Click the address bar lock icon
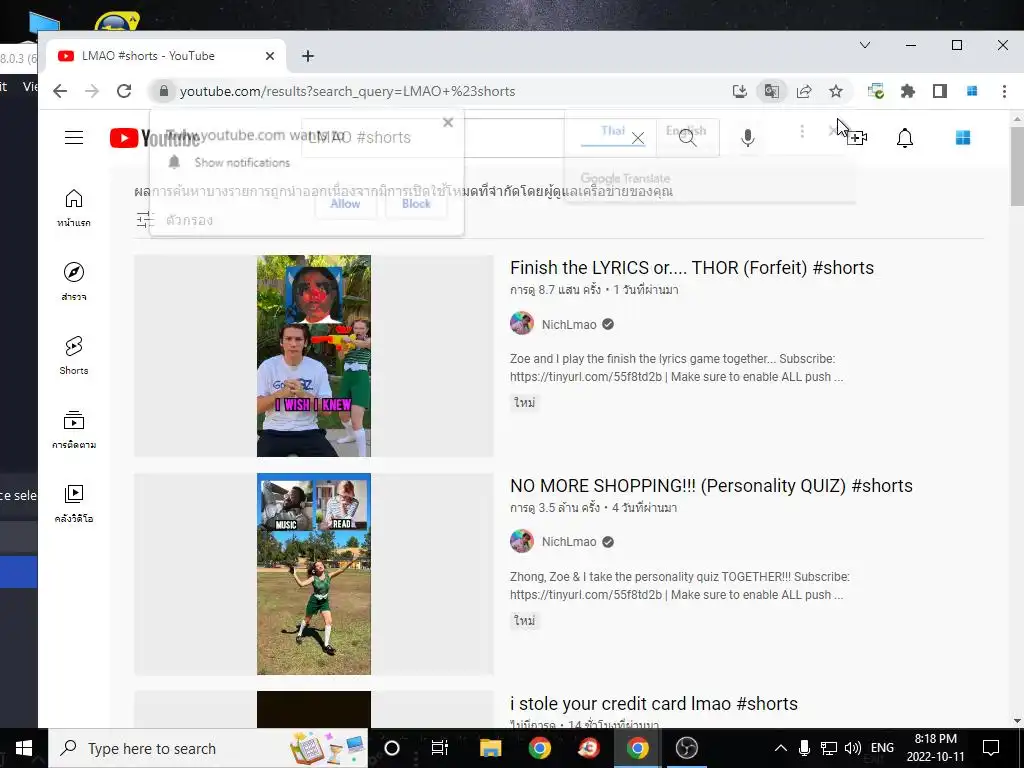Screen dimensions: 1024x768 click(165, 91)
